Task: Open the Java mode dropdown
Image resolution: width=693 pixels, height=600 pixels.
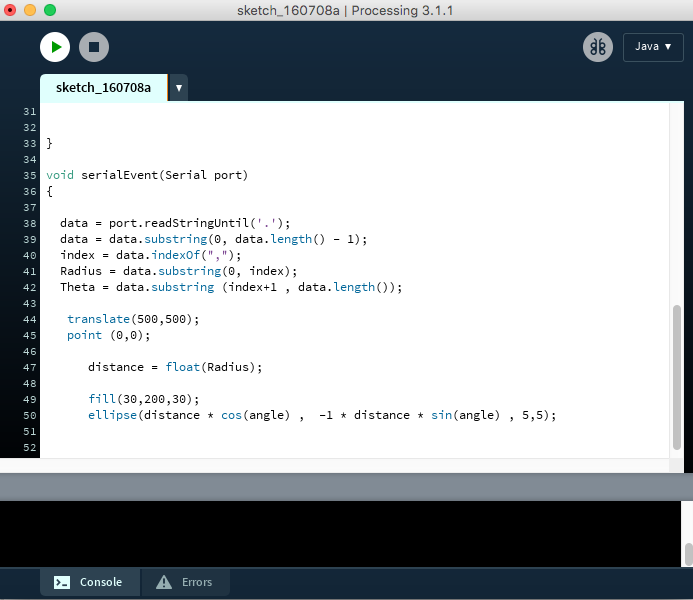Action: 653,47
